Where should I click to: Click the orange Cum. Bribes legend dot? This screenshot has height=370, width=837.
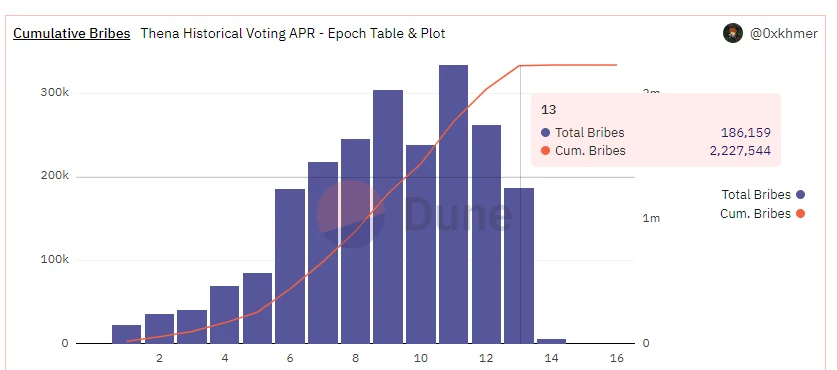pos(800,214)
